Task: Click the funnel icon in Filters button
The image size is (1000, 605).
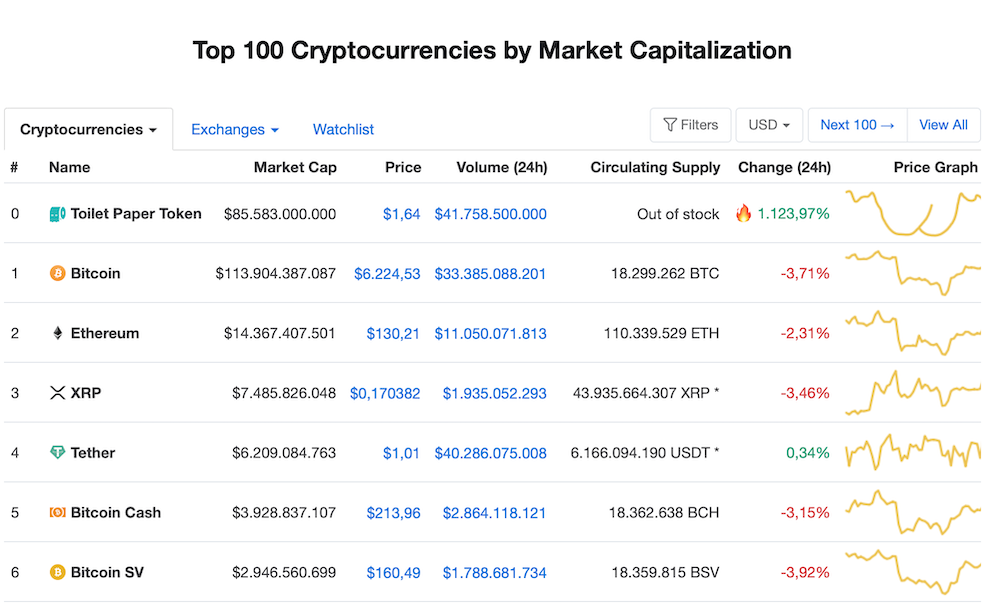Action: tap(670, 125)
